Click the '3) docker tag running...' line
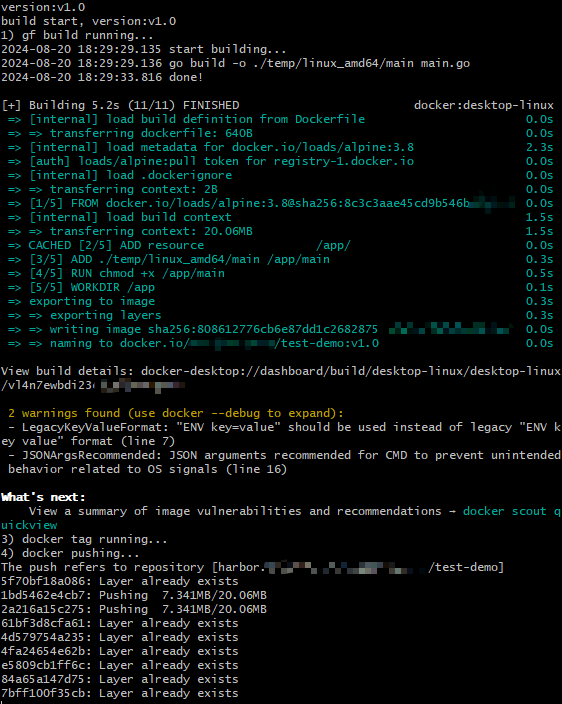 pyautogui.click(x=84, y=539)
